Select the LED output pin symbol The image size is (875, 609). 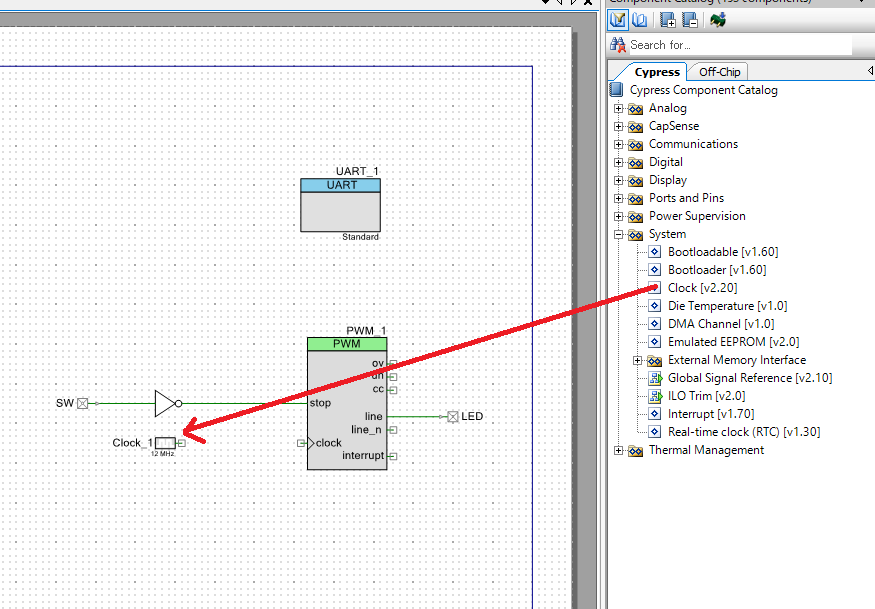click(x=453, y=416)
